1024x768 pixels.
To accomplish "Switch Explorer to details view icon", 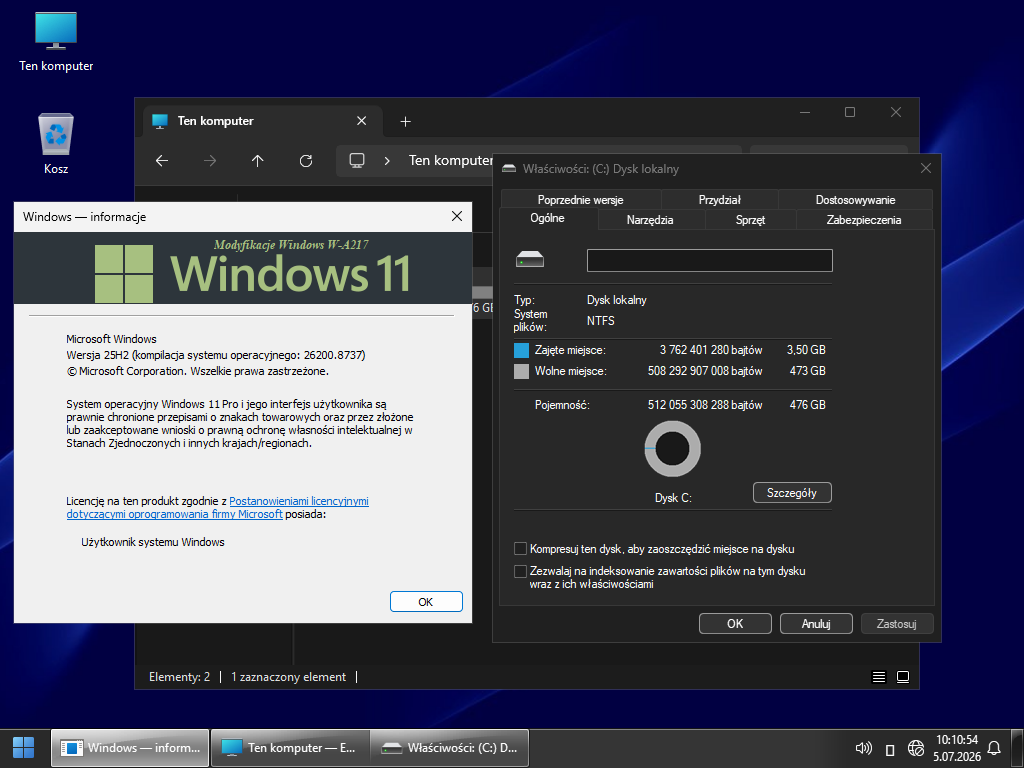I will point(879,677).
